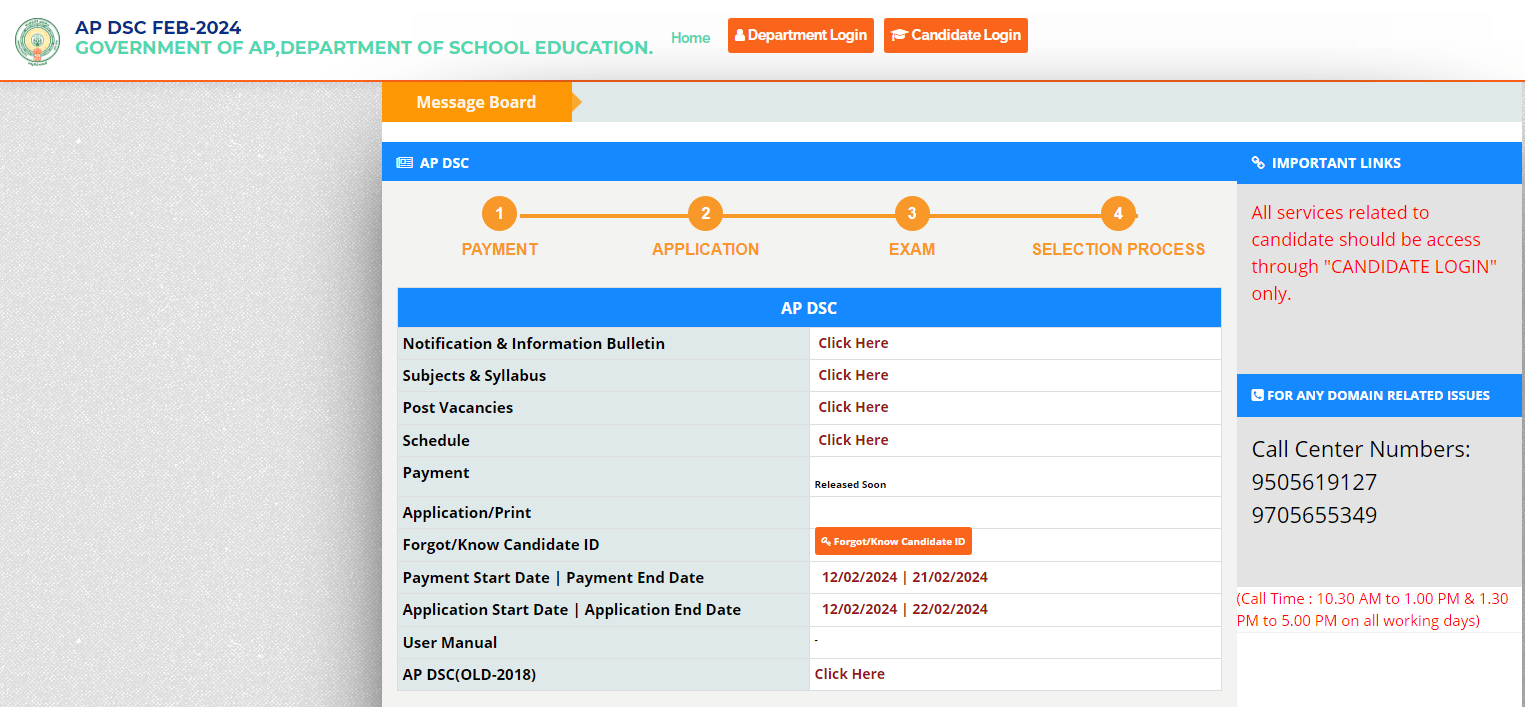The height and width of the screenshot is (707, 1525).
Task: Click step 2 Application circle
Action: [705, 214]
